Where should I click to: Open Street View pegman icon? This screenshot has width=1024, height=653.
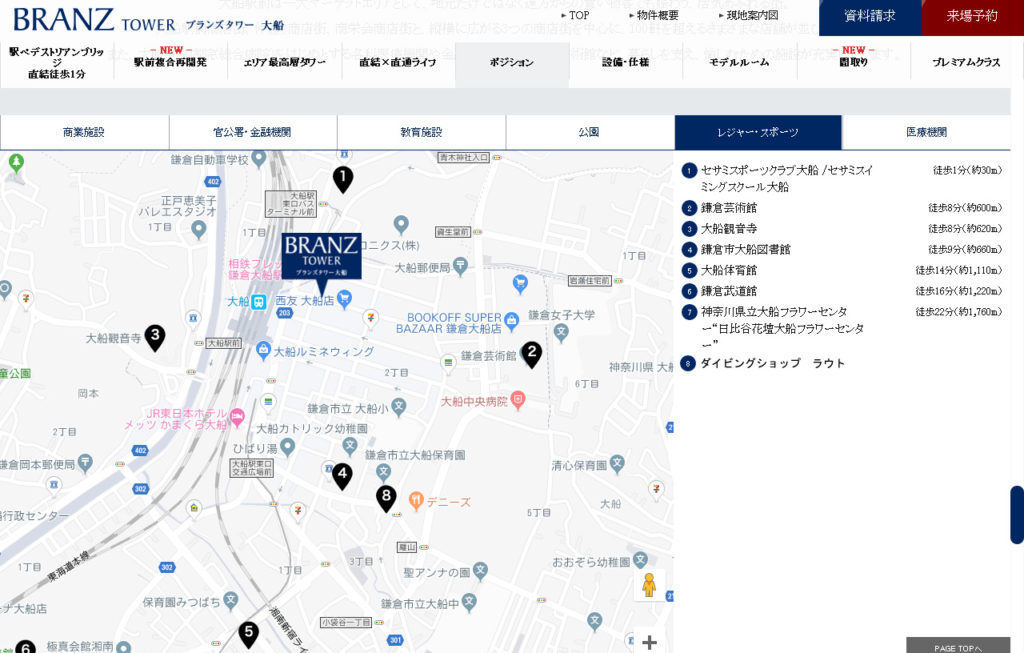[x=648, y=586]
